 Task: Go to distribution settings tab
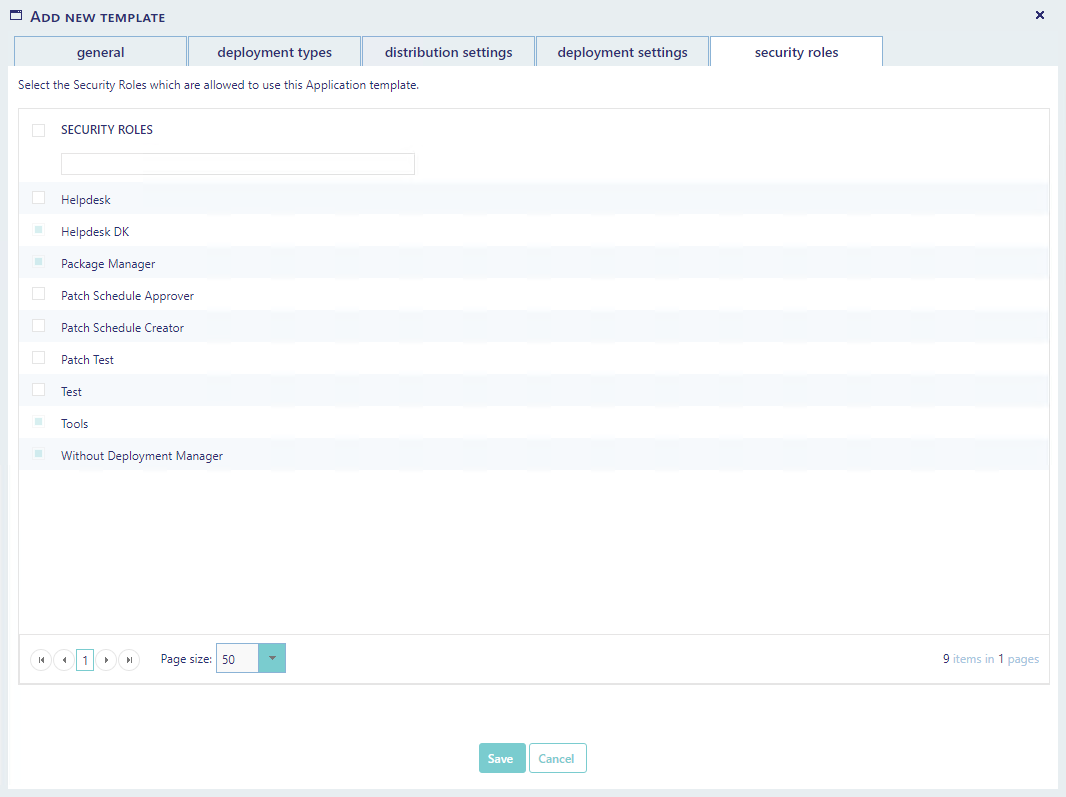(448, 52)
